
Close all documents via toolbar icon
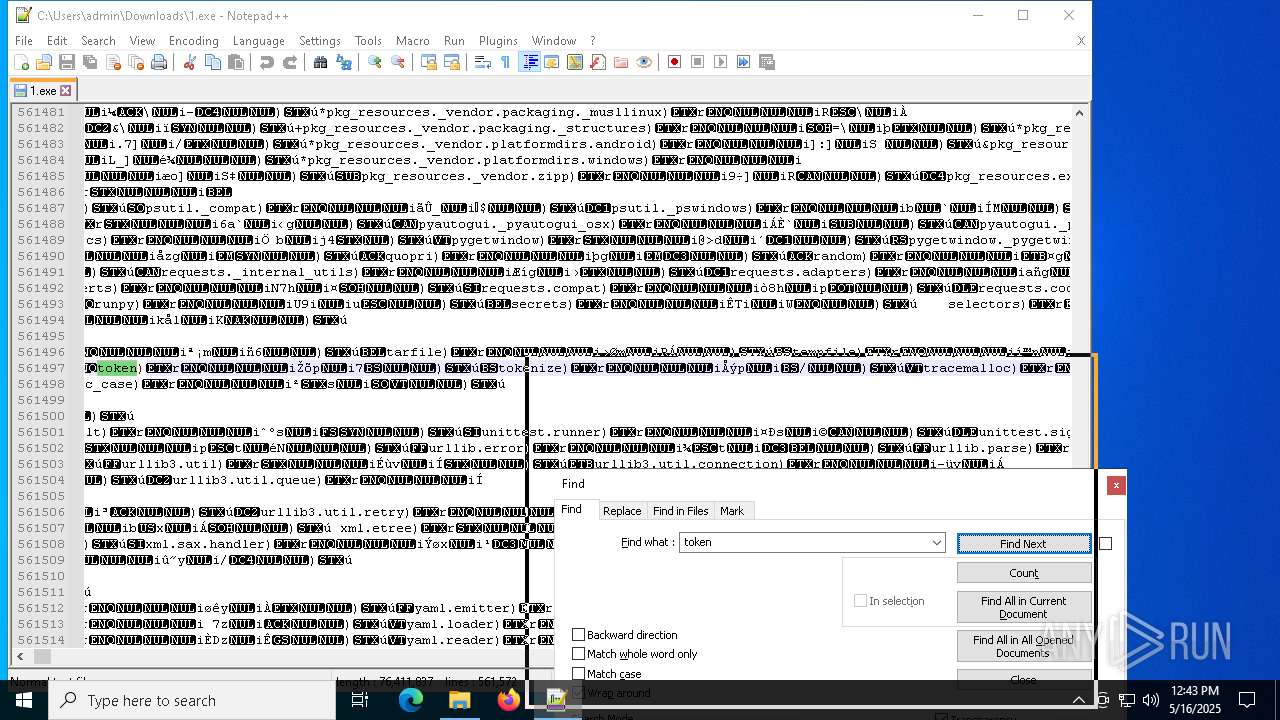coord(136,62)
